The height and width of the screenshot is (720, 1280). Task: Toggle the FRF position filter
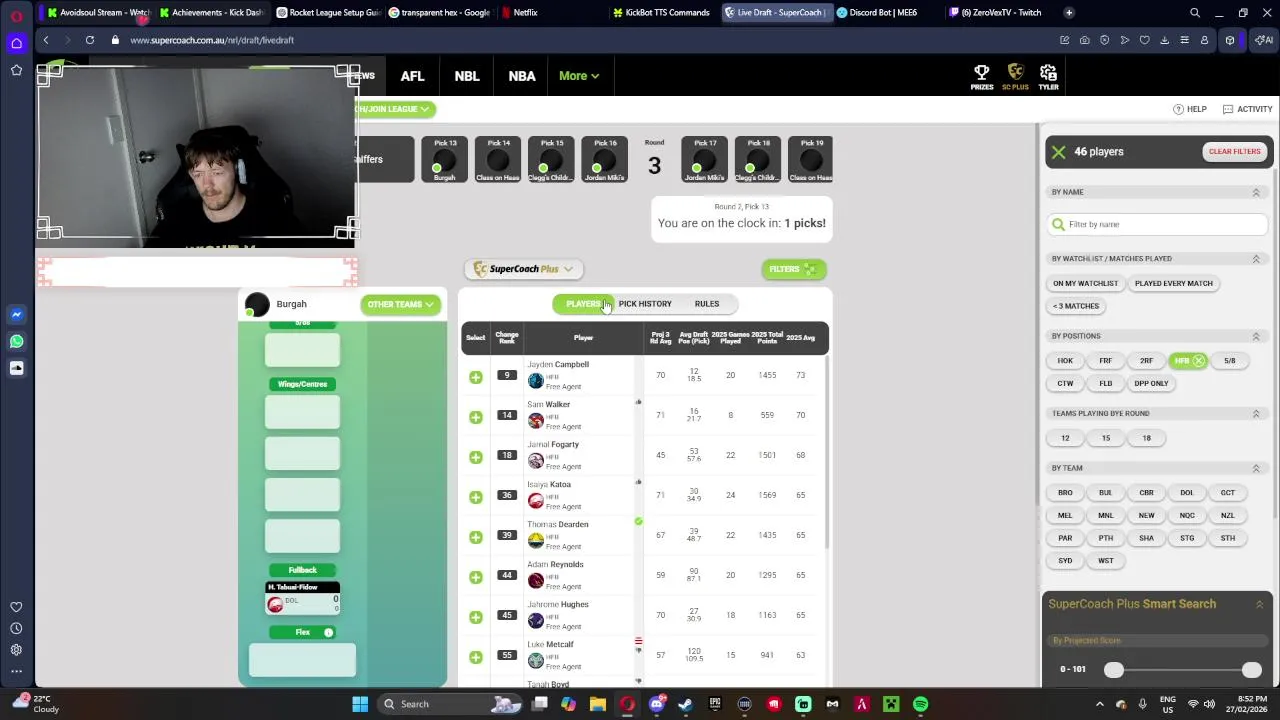(x=1106, y=361)
